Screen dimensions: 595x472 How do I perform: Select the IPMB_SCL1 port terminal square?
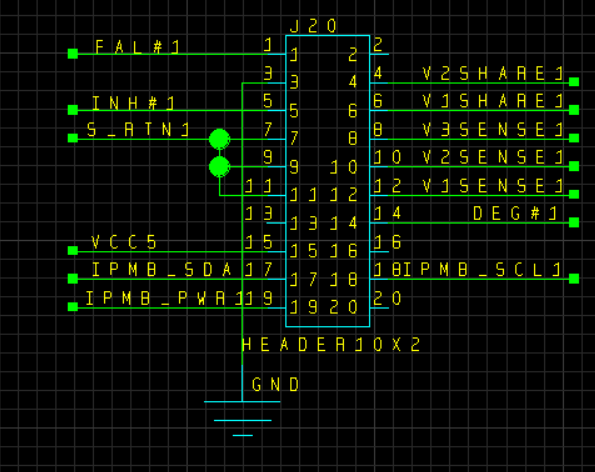pos(574,278)
